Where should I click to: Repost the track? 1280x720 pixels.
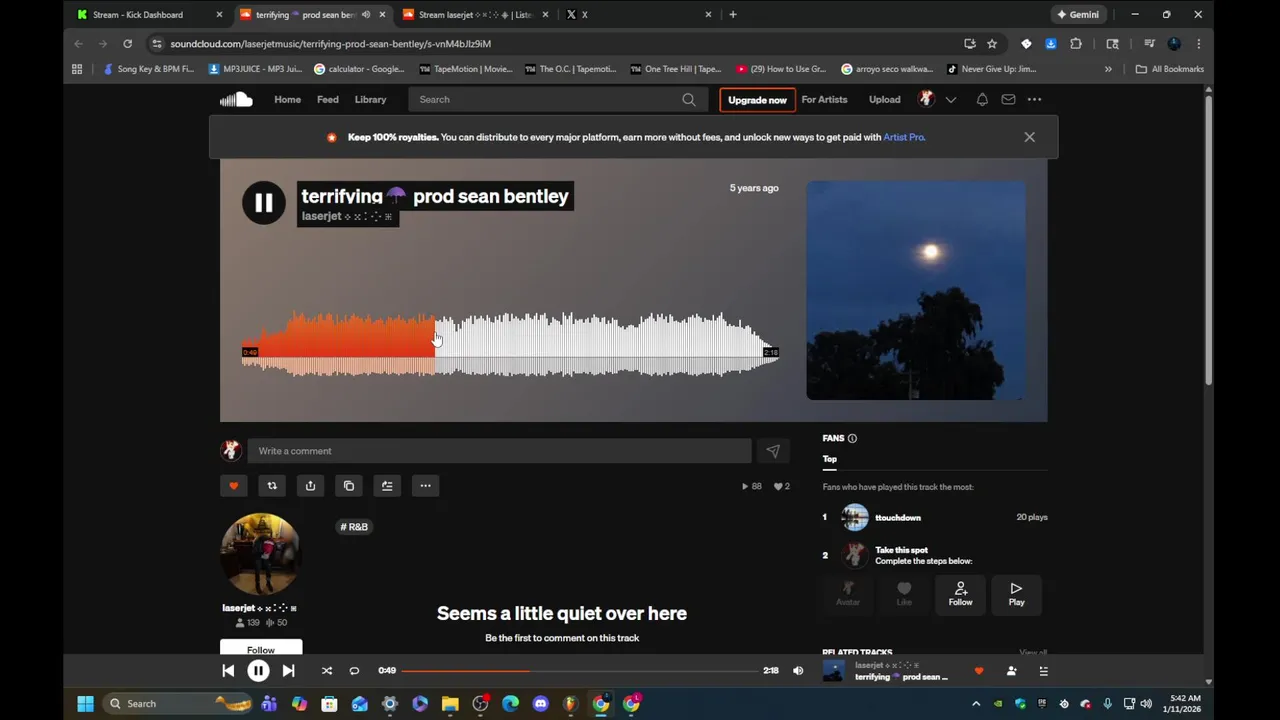click(x=272, y=486)
